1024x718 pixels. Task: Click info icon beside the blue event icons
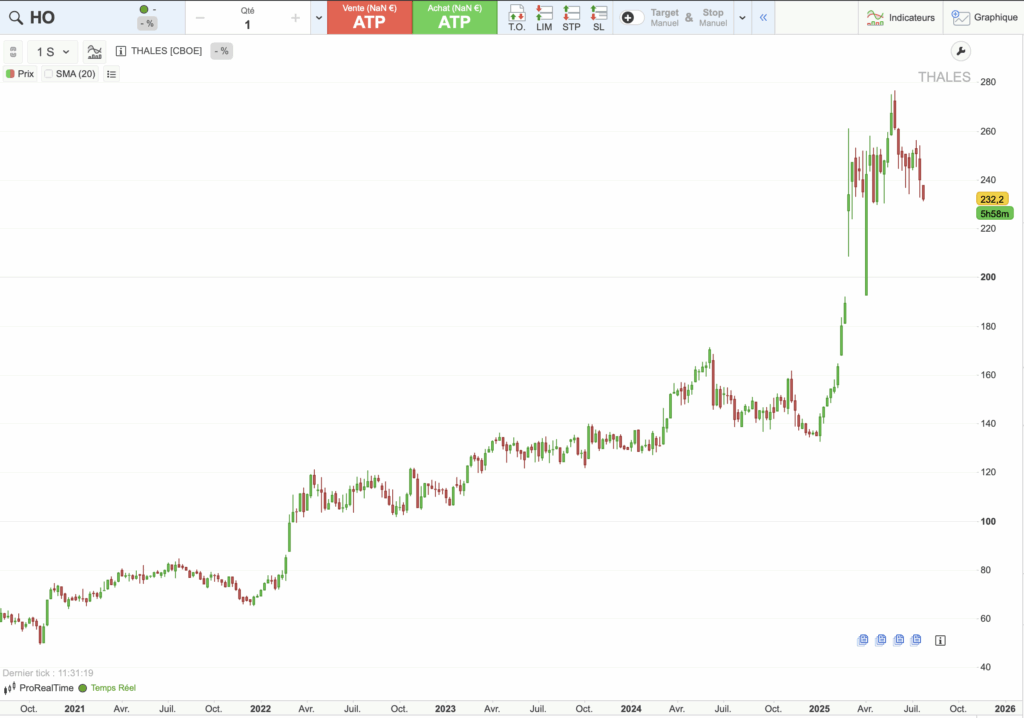(x=940, y=640)
